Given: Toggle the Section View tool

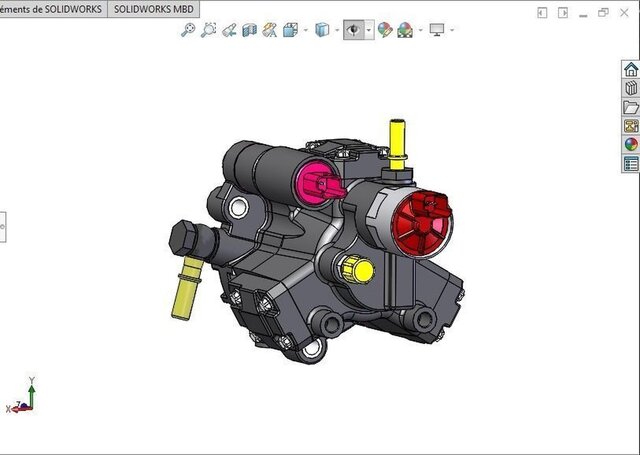Looking at the screenshot, I should tap(250, 30).
